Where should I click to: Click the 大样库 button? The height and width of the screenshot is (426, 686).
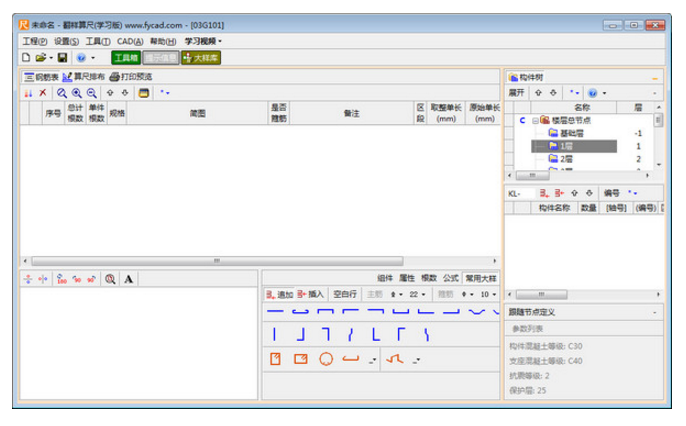201,58
